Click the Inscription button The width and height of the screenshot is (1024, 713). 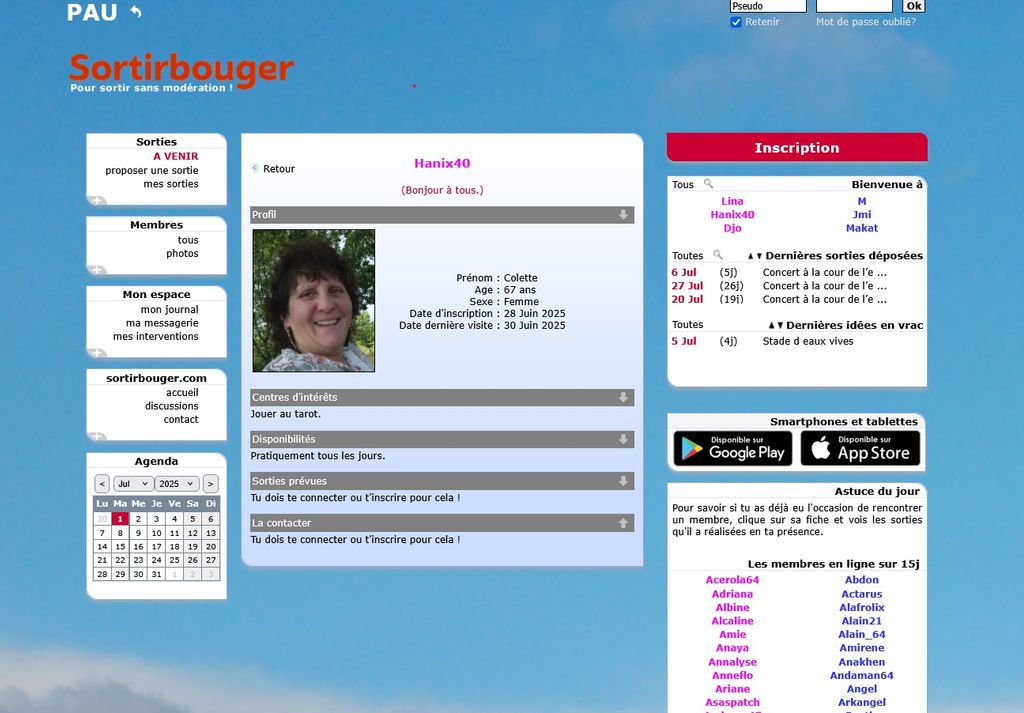(x=797, y=148)
